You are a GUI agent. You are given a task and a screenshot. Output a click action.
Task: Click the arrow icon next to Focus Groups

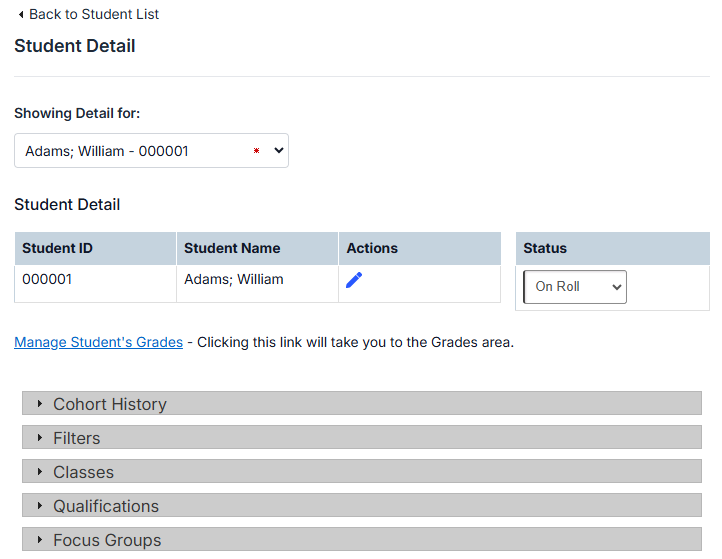pyautogui.click(x=40, y=540)
